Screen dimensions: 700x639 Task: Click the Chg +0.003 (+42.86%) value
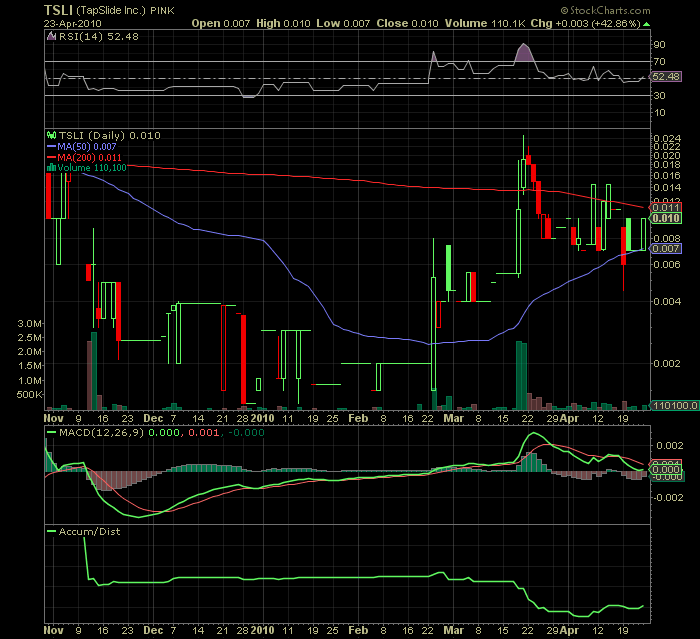coord(586,23)
